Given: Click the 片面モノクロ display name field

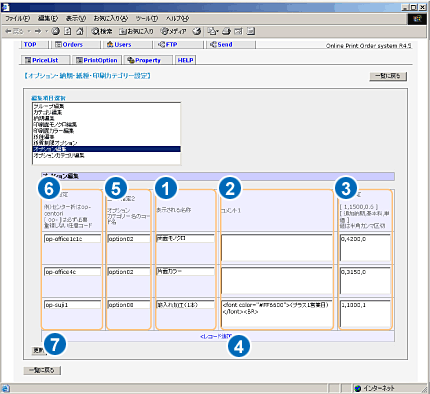Looking at the screenshot, I should (185, 238).
